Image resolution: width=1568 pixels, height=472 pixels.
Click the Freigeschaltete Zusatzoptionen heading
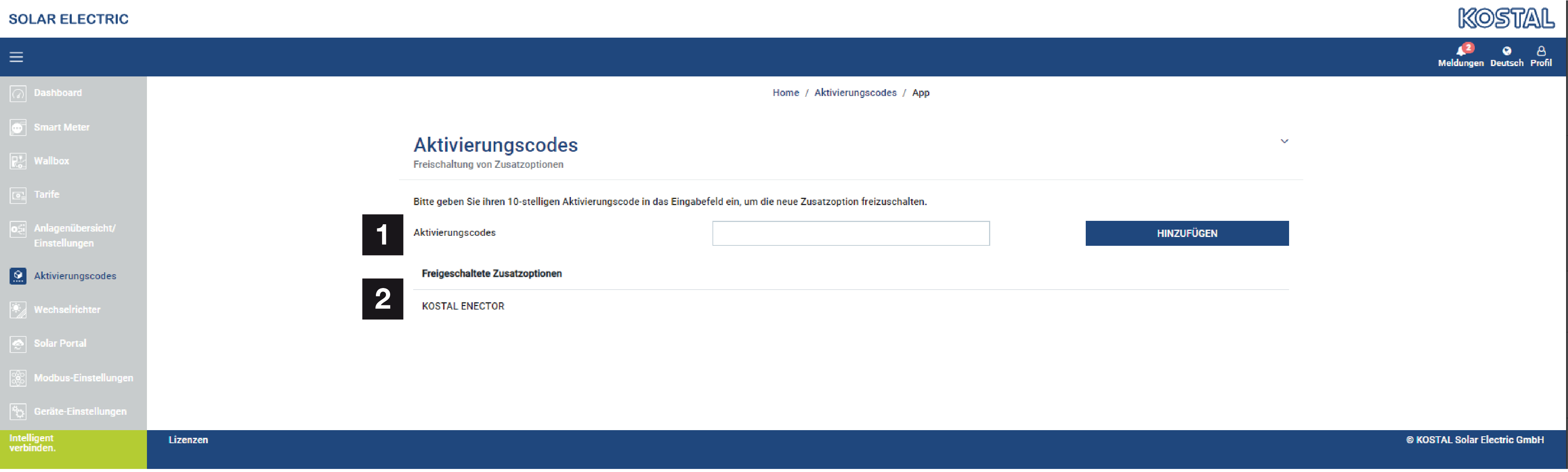click(x=491, y=275)
